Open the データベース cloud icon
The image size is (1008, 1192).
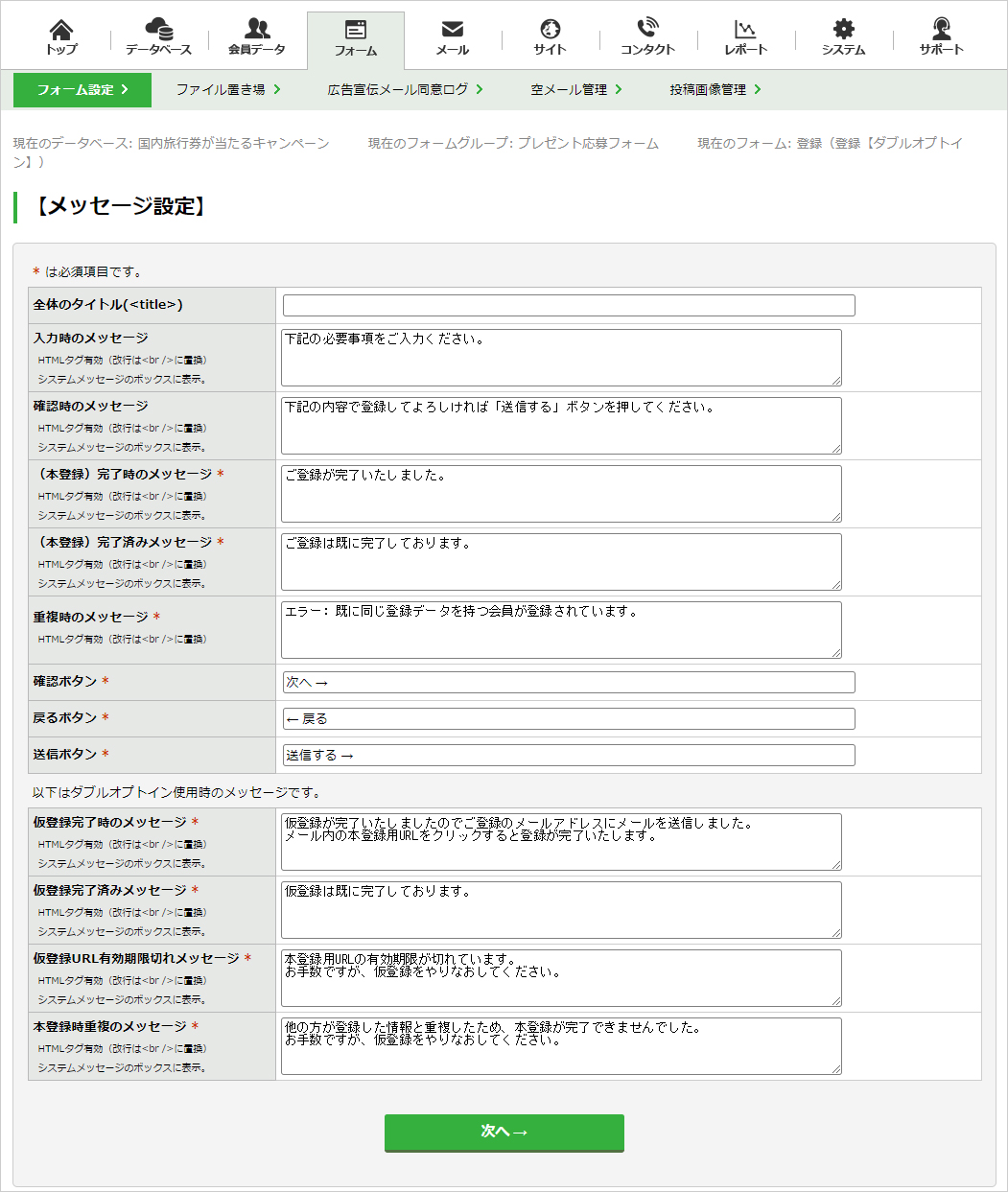(x=159, y=38)
